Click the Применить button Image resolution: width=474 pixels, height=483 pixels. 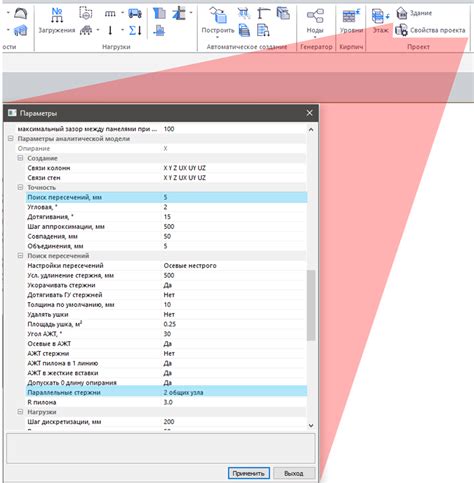[249, 473]
